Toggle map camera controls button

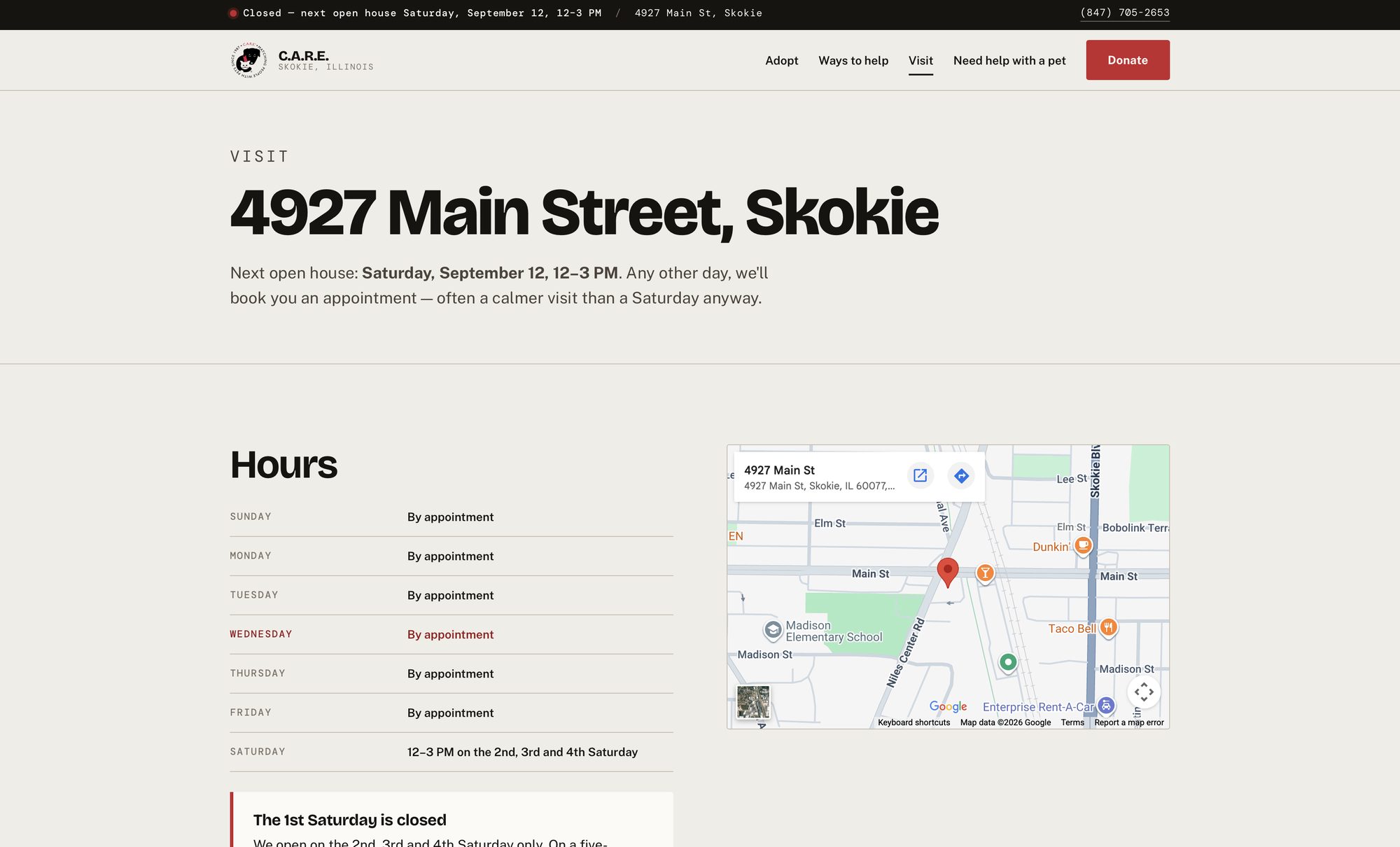click(1144, 692)
